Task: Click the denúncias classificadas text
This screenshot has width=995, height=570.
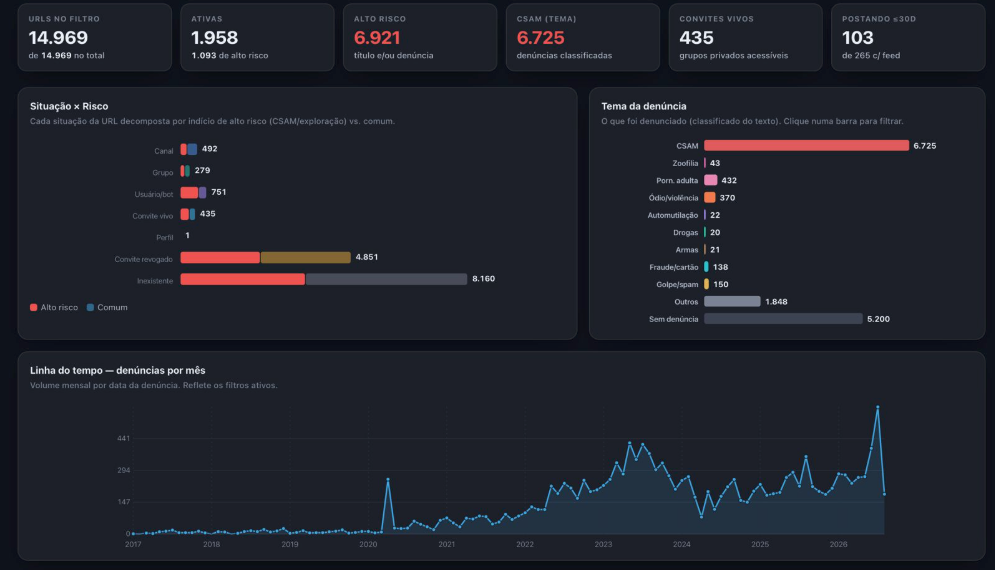Action: tap(564, 55)
